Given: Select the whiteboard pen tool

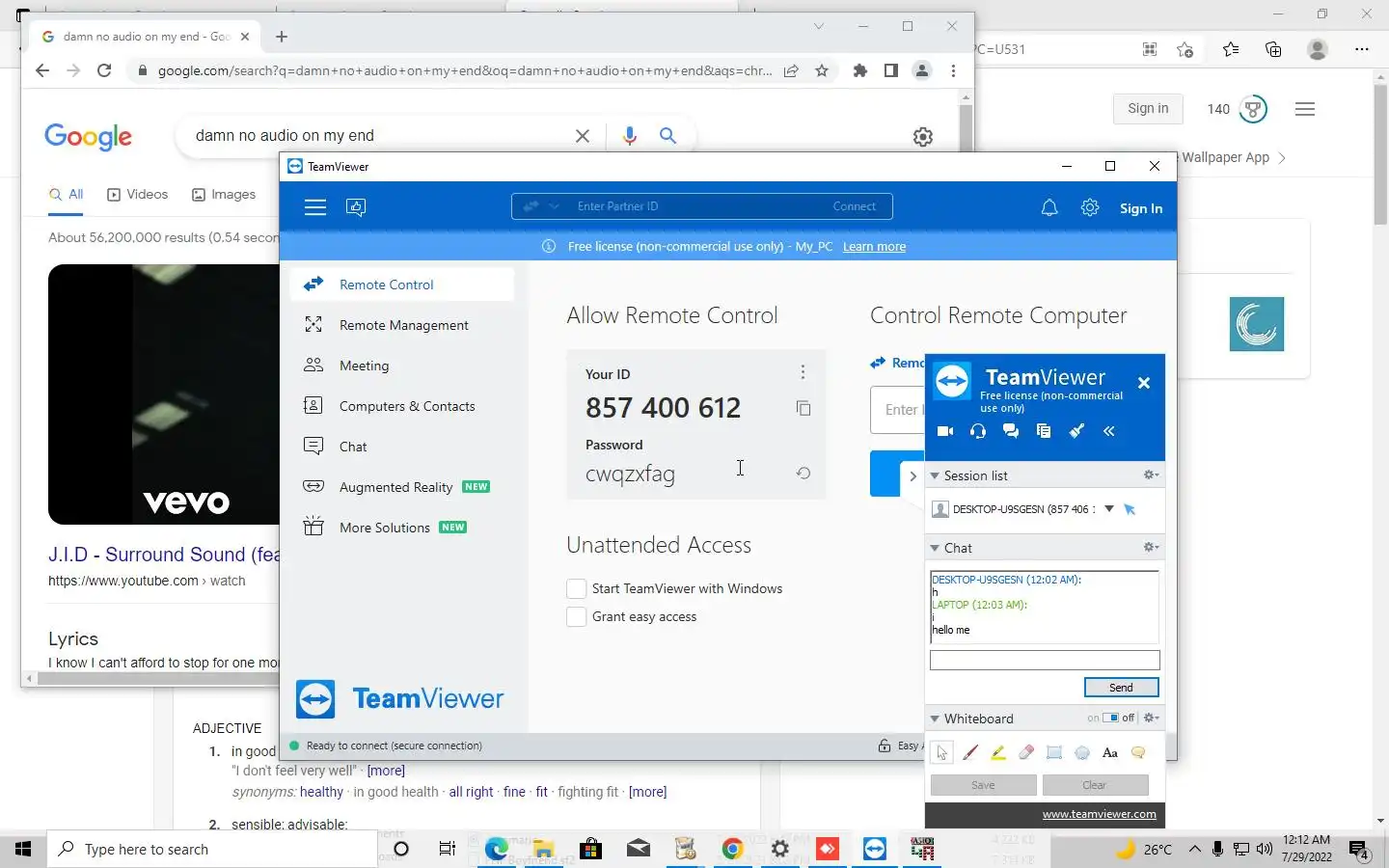Looking at the screenshot, I should pos(970,753).
